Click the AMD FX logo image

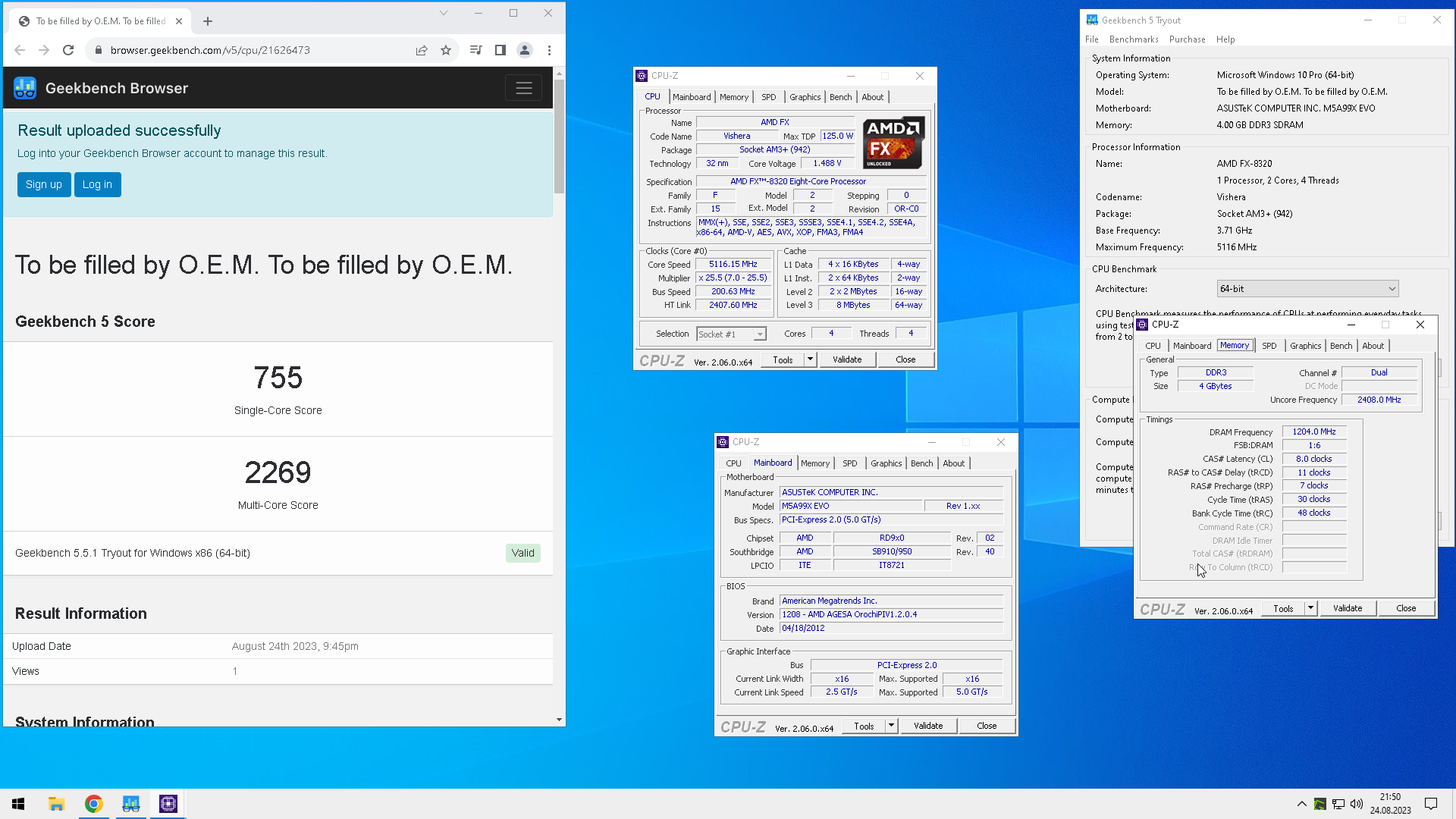(894, 143)
